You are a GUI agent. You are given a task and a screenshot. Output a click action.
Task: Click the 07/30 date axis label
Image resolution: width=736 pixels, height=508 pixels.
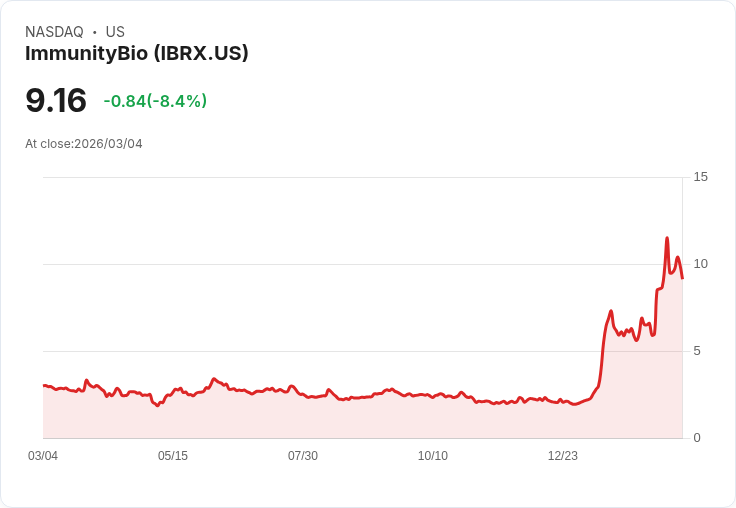coord(303,456)
